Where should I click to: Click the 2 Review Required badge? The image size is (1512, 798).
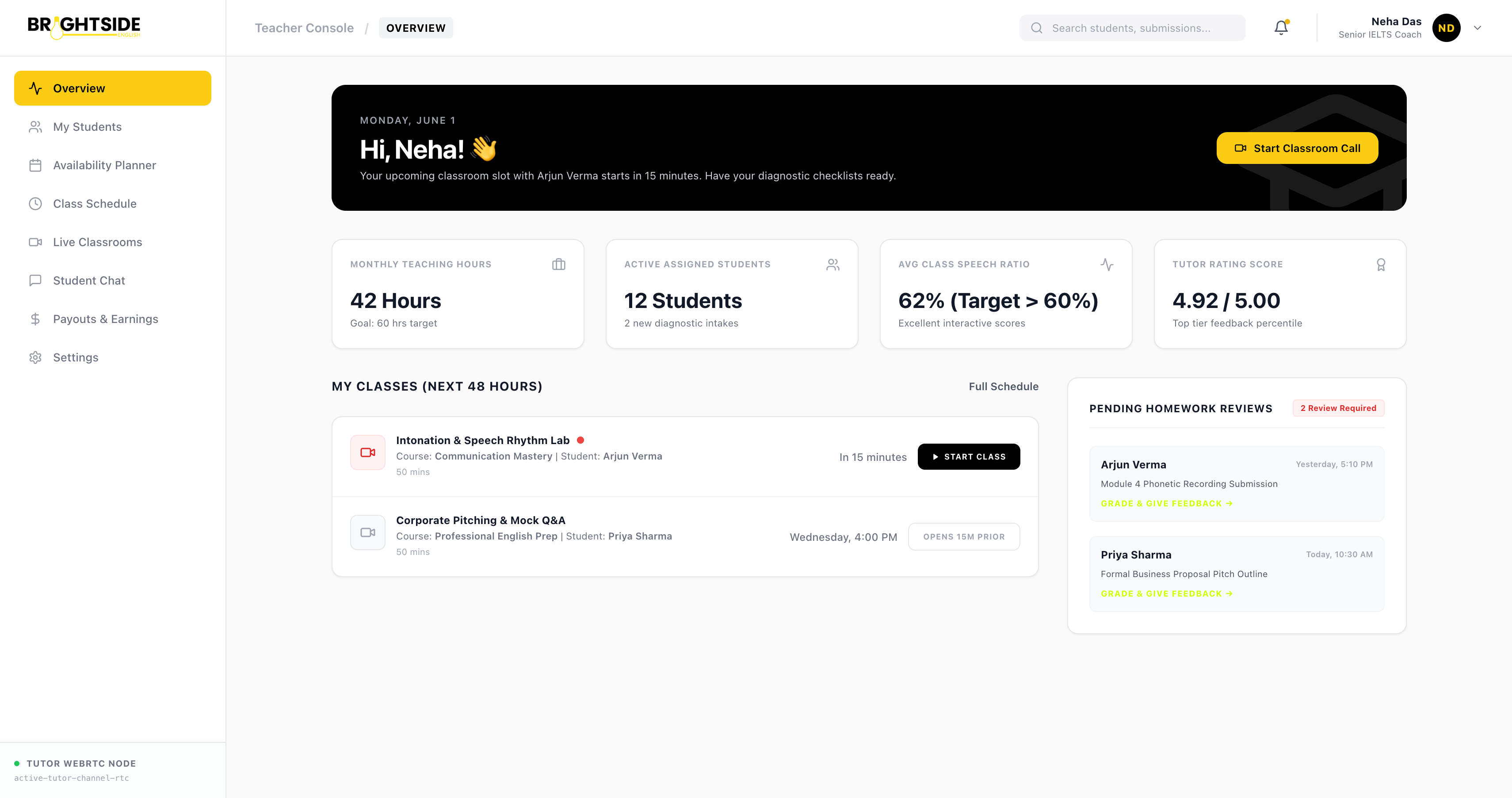(x=1338, y=408)
